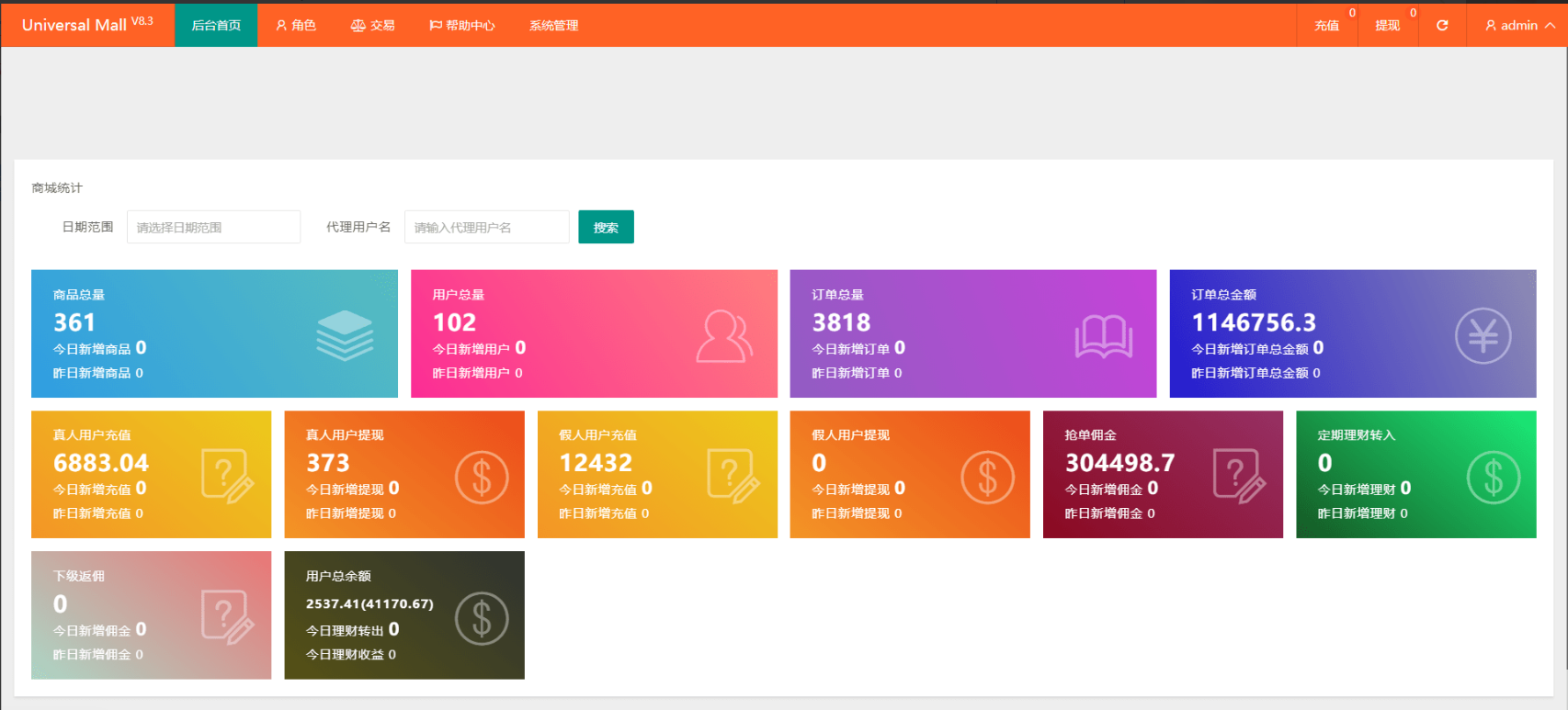1568x710 pixels.
Task: Click the 下级返佣 card title
Action: (x=79, y=576)
